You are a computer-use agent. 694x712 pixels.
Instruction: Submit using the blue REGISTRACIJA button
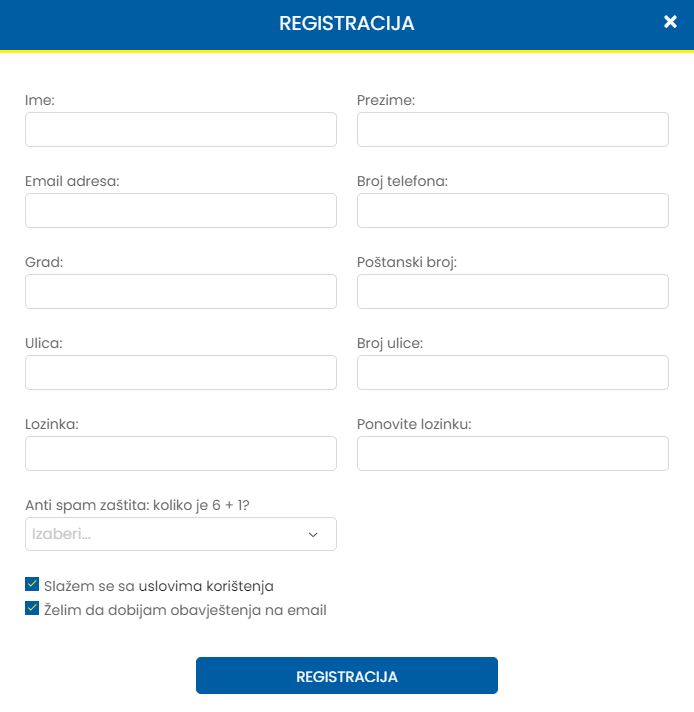pyautogui.click(x=347, y=676)
